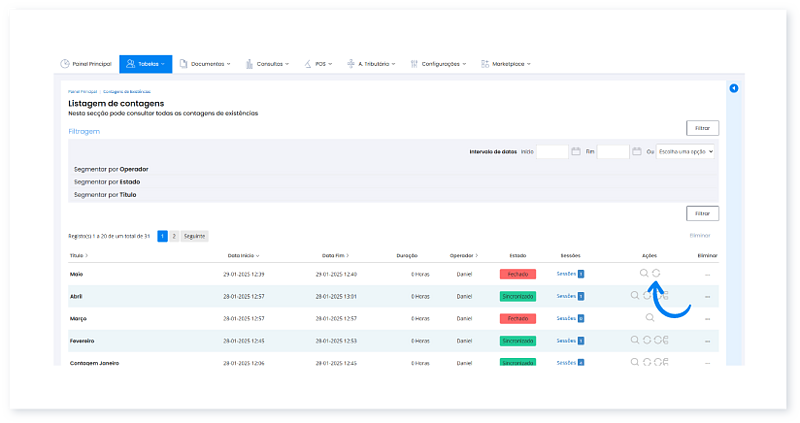This screenshot has height=423, width=800.
Task: Sort the table by the Título column
Action: [78, 256]
